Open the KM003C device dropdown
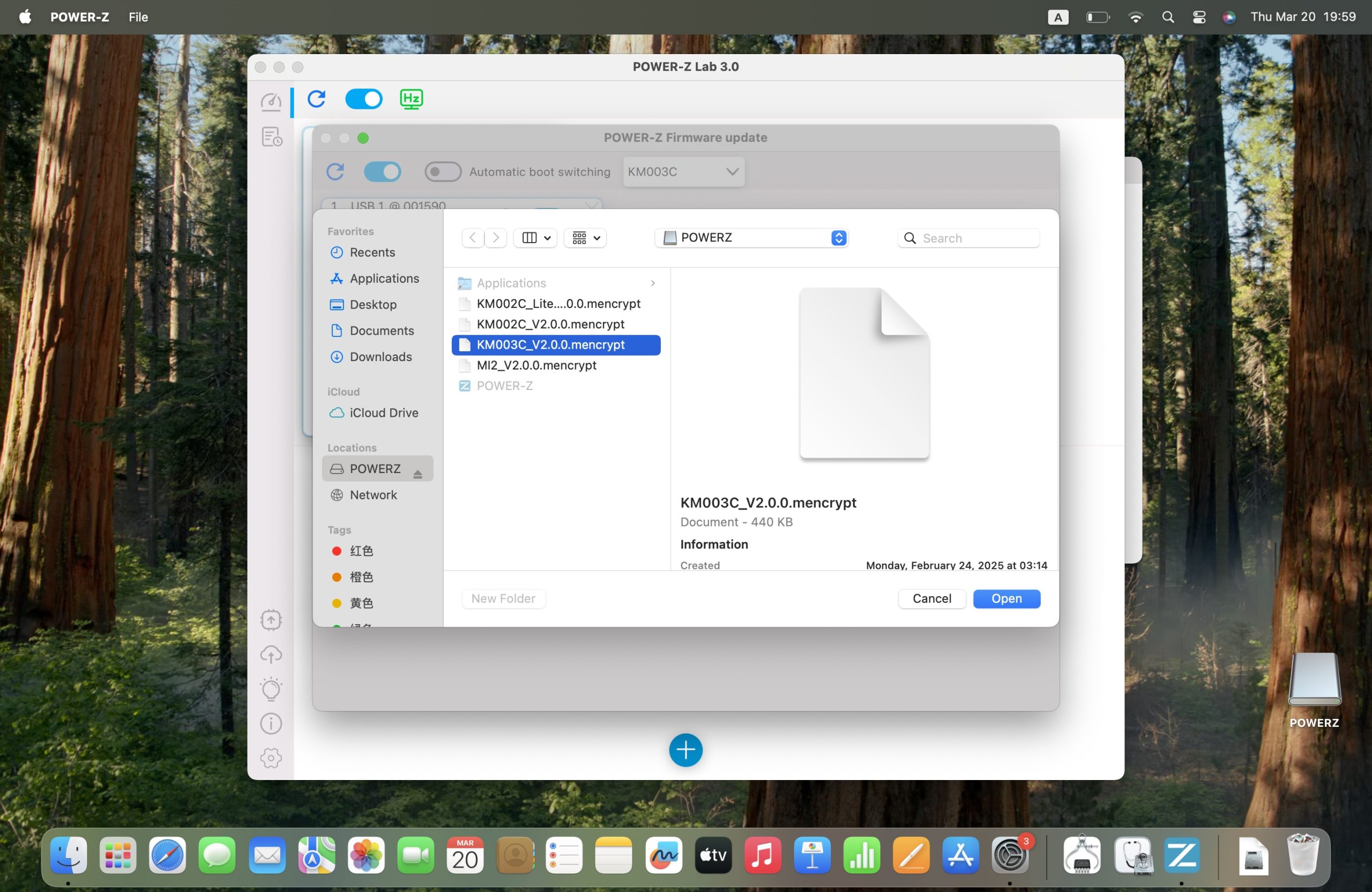This screenshot has height=892, width=1372. coord(683,172)
